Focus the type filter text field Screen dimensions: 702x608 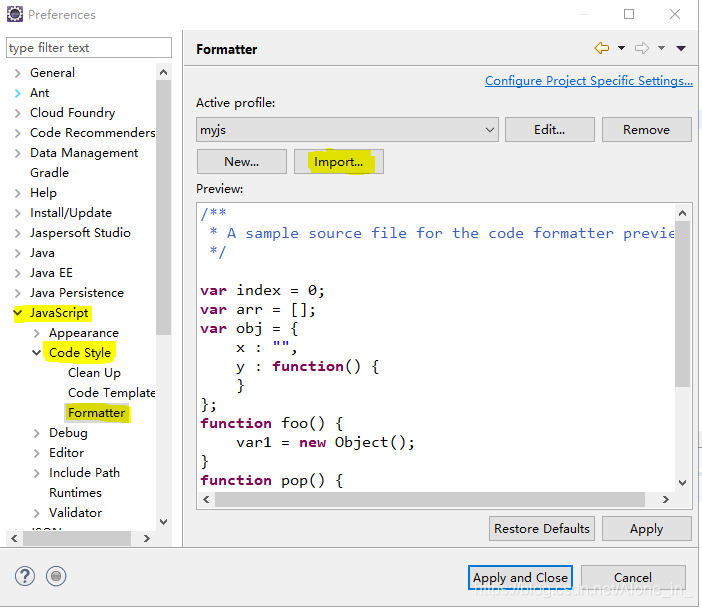coord(89,47)
